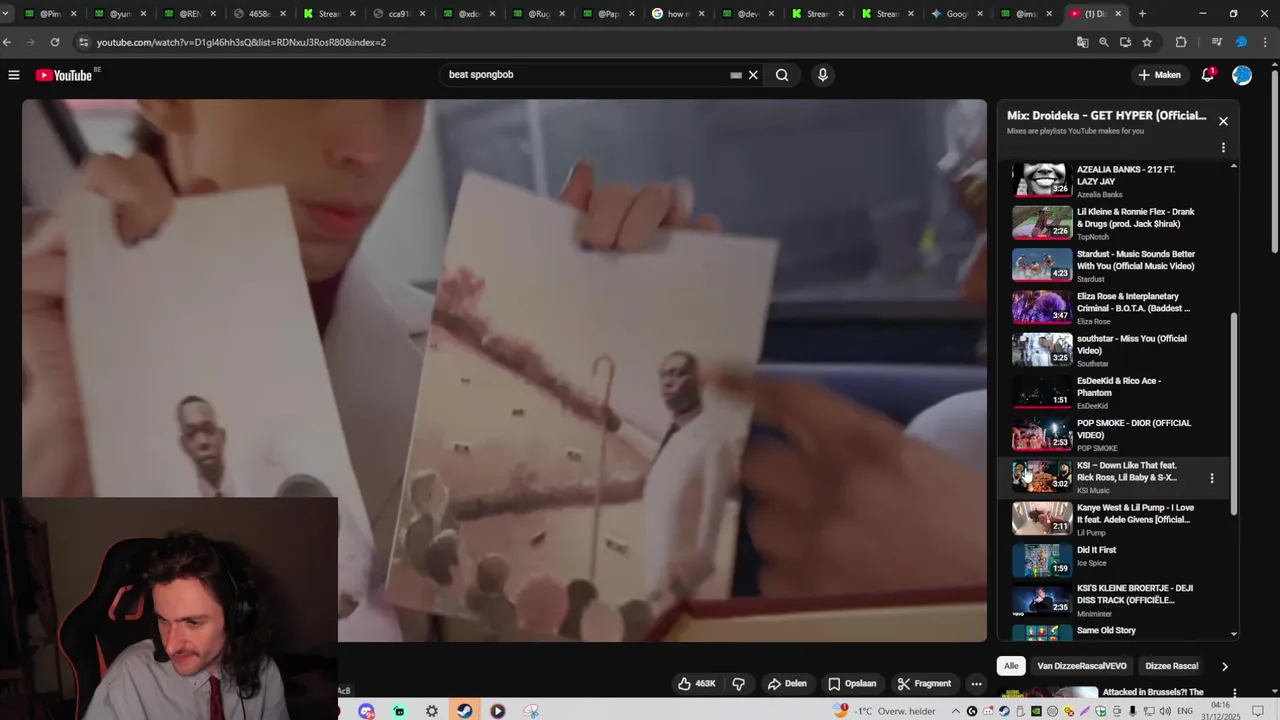Open the taskbar app with 9+ badge
Viewport: 1280px width, 720px height.
pos(367,711)
